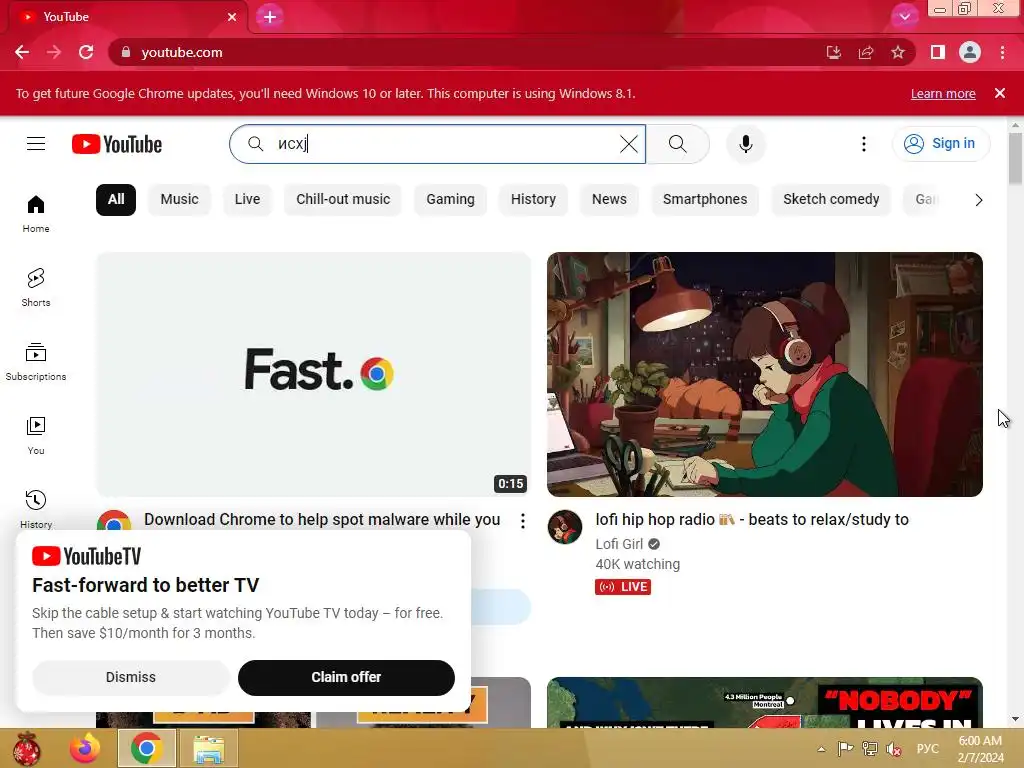This screenshot has width=1024, height=768.
Task: Open Chrome profile avatar
Action: (970, 52)
